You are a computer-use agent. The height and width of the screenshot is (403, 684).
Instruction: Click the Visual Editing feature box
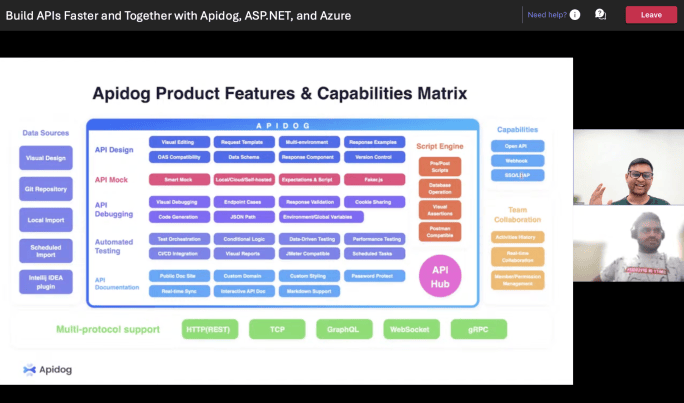(x=179, y=142)
